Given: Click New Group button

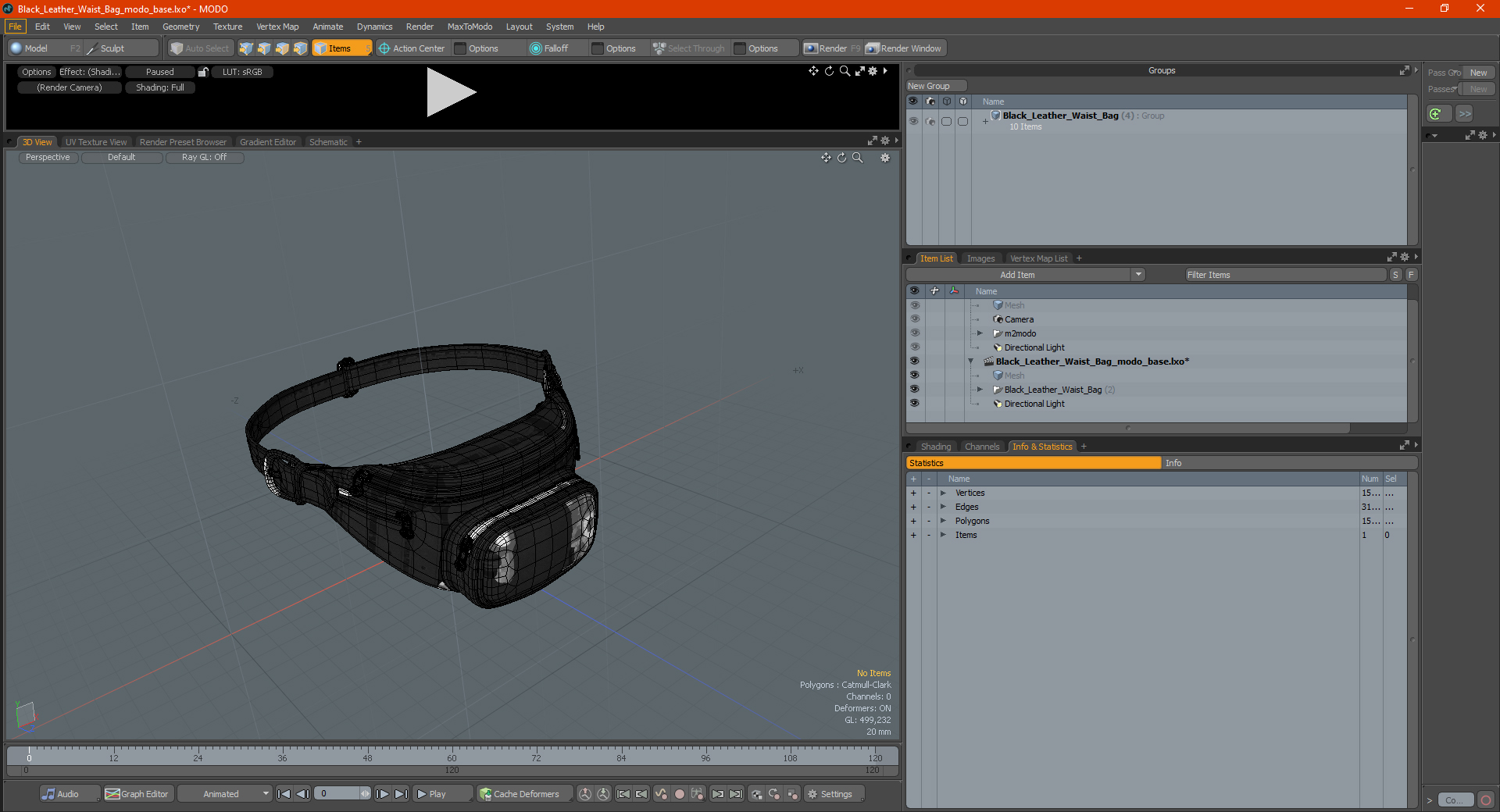Looking at the screenshot, I should coord(936,86).
